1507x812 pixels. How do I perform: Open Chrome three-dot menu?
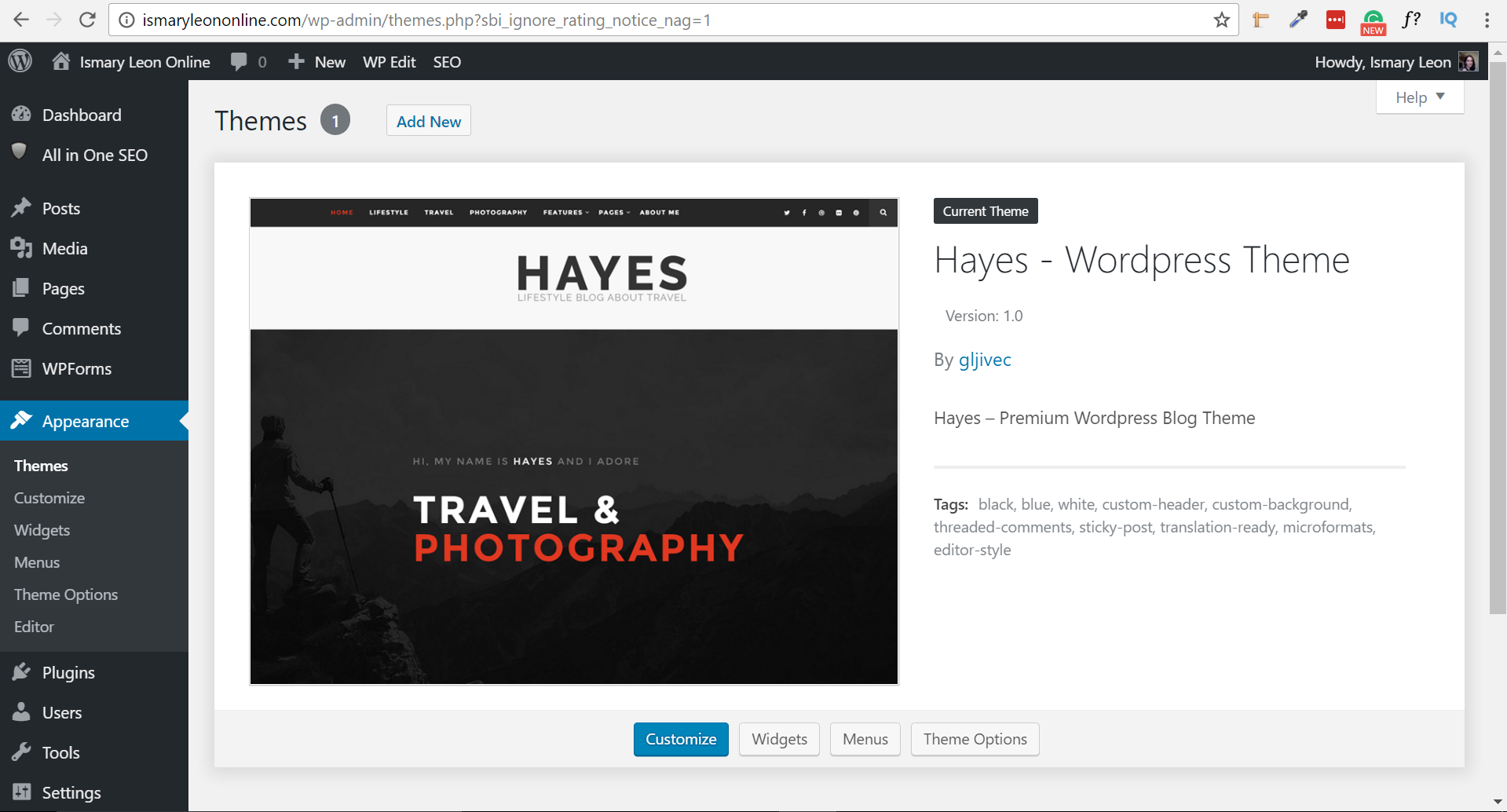[x=1487, y=20]
